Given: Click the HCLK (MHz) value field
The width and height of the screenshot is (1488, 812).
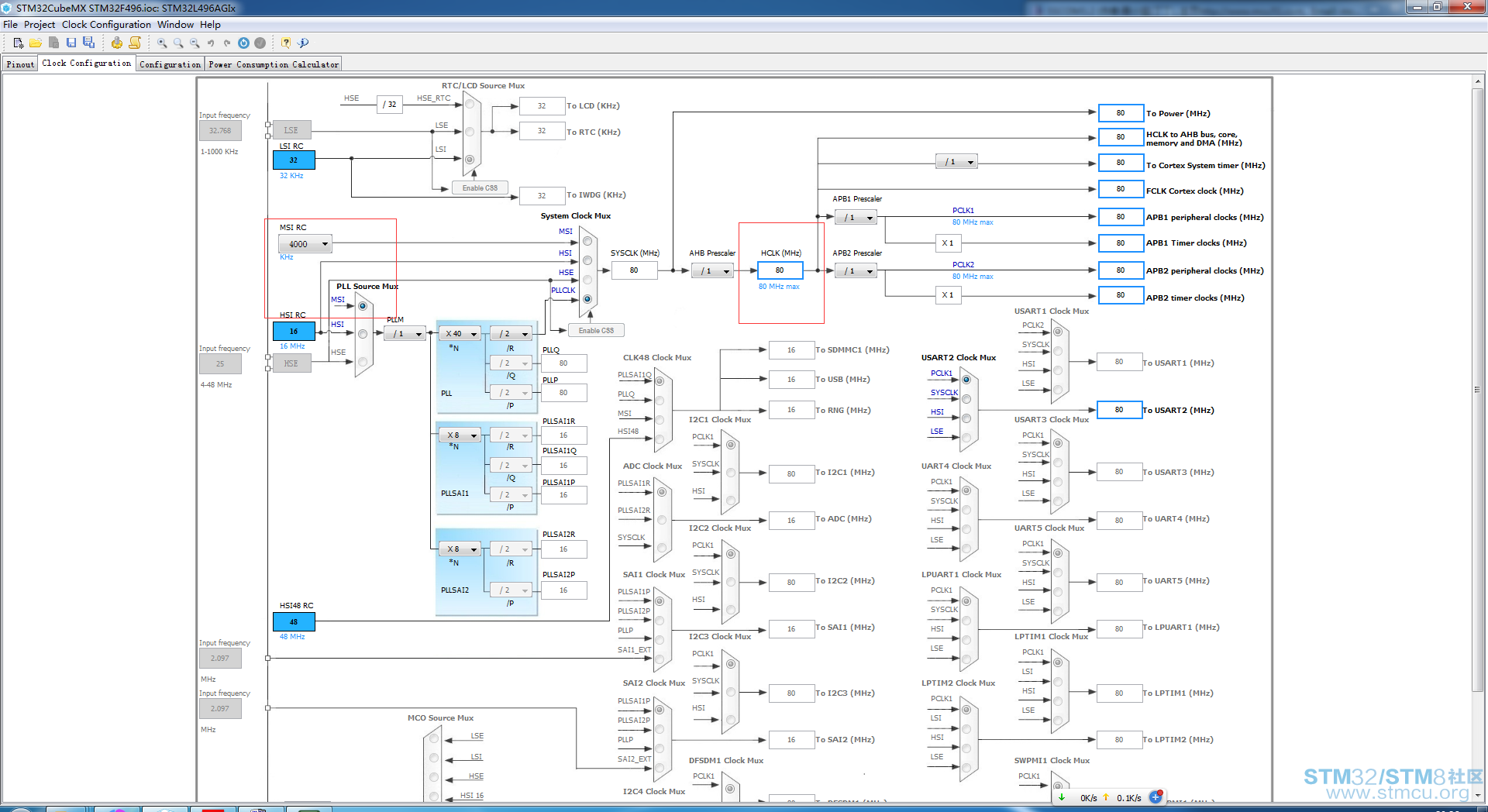Looking at the screenshot, I should click(x=780, y=270).
